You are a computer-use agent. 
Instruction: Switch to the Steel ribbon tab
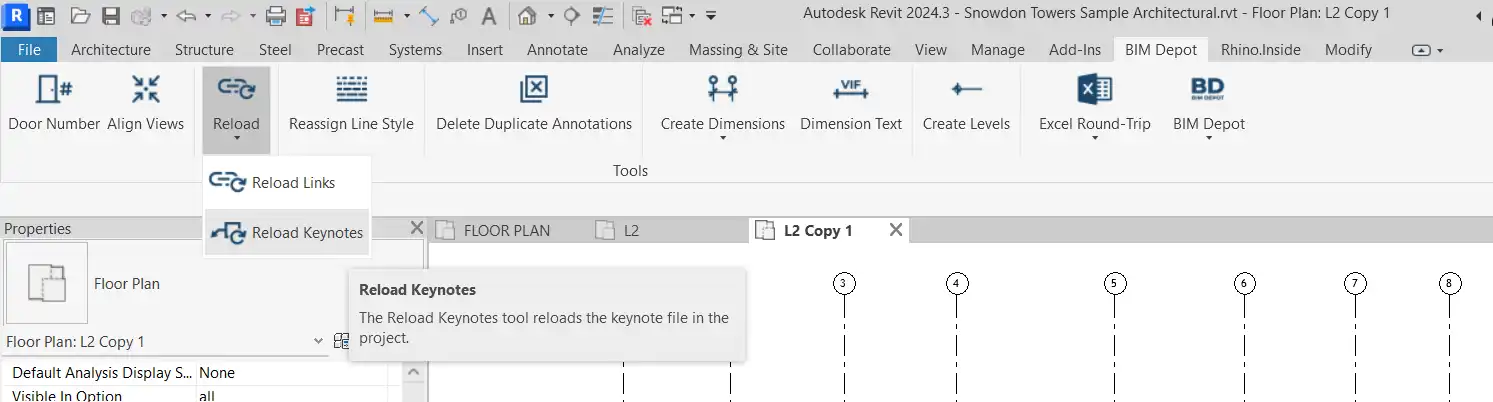click(275, 49)
